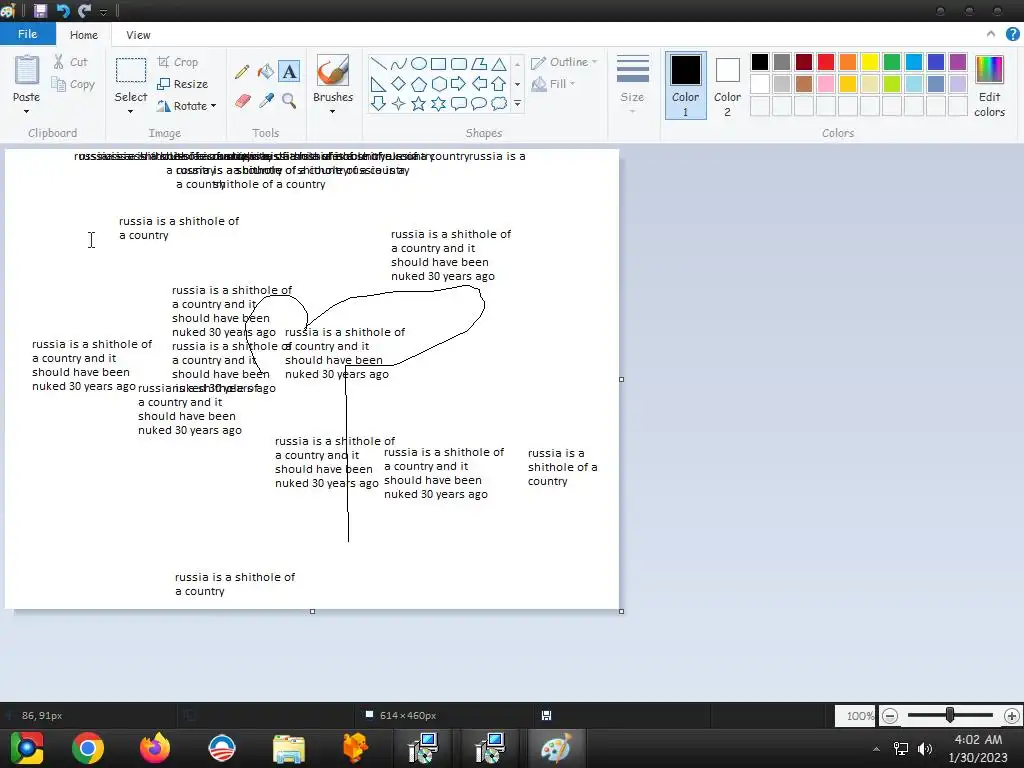This screenshot has height=768, width=1024.
Task: Open the Rotate dropdown menu
Action: coord(186,106)
